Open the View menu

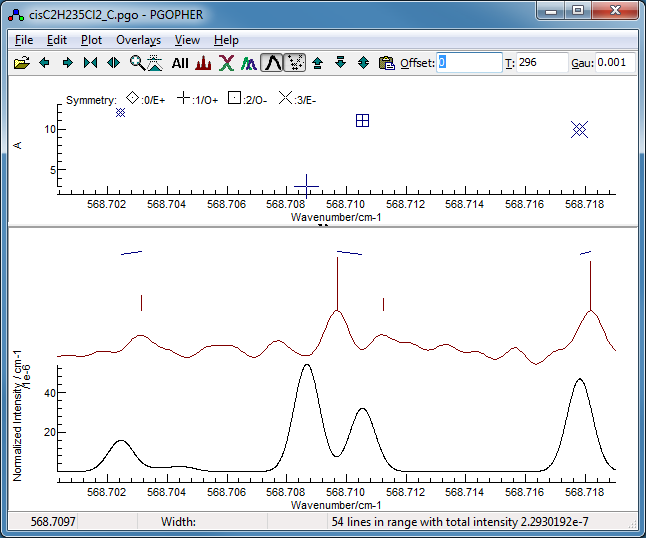[187, 40]
